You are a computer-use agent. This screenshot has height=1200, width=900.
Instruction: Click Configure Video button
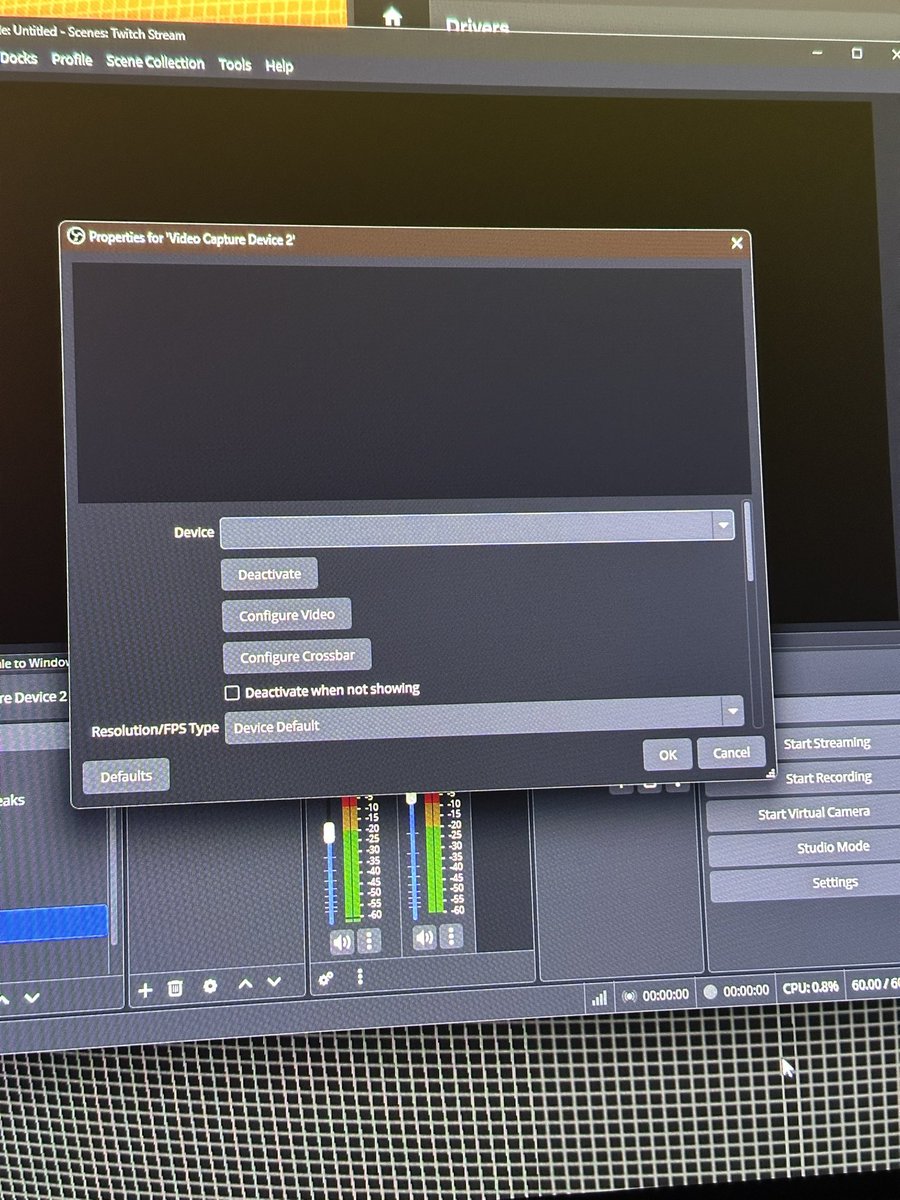pos(286,616)
